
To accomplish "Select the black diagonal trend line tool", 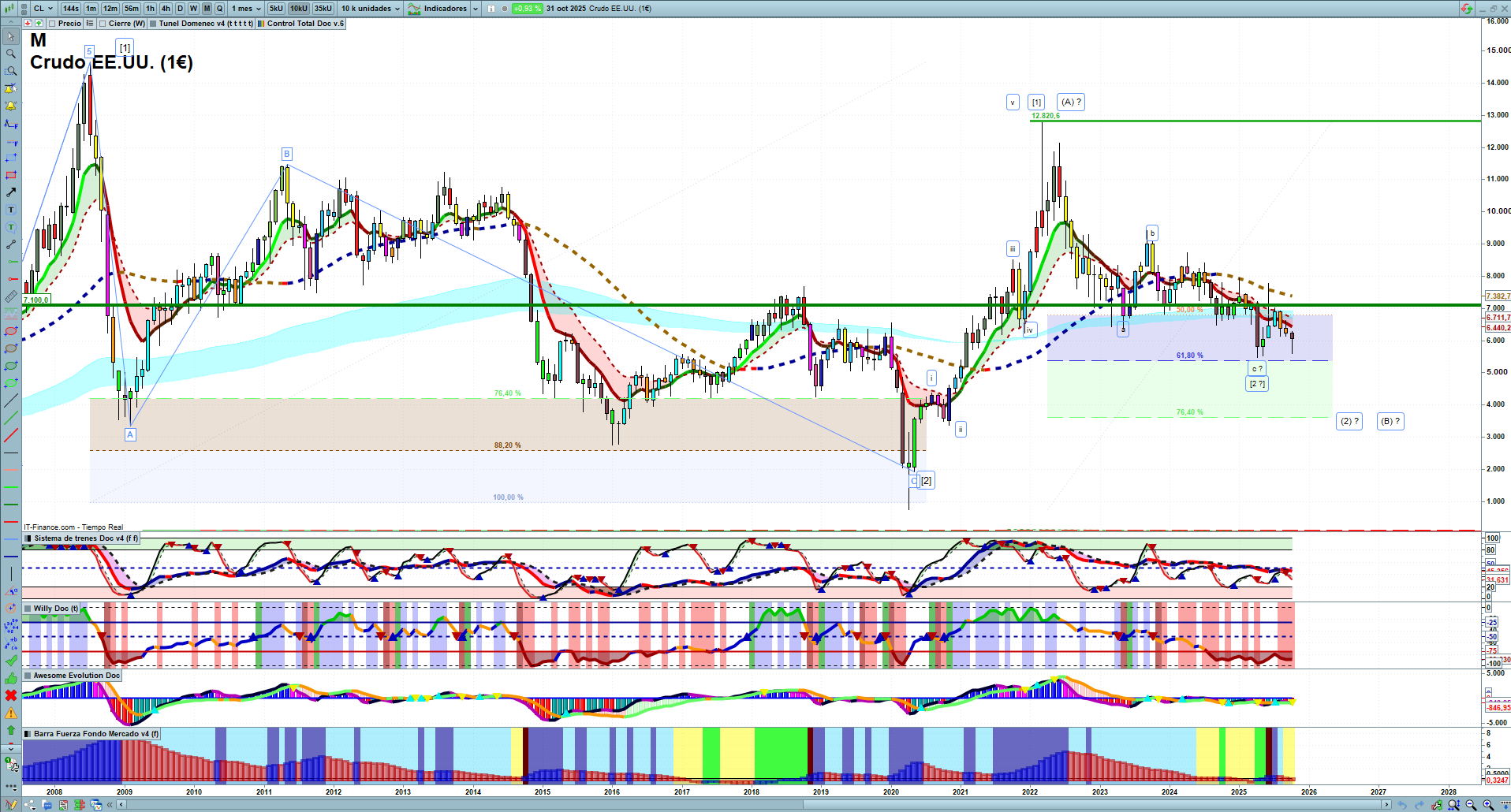I will click(11, 400).
